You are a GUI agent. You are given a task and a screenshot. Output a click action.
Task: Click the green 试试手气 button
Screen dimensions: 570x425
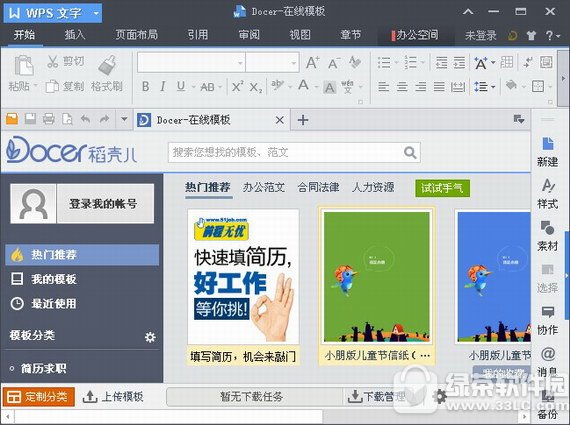[x=442, y=188]
